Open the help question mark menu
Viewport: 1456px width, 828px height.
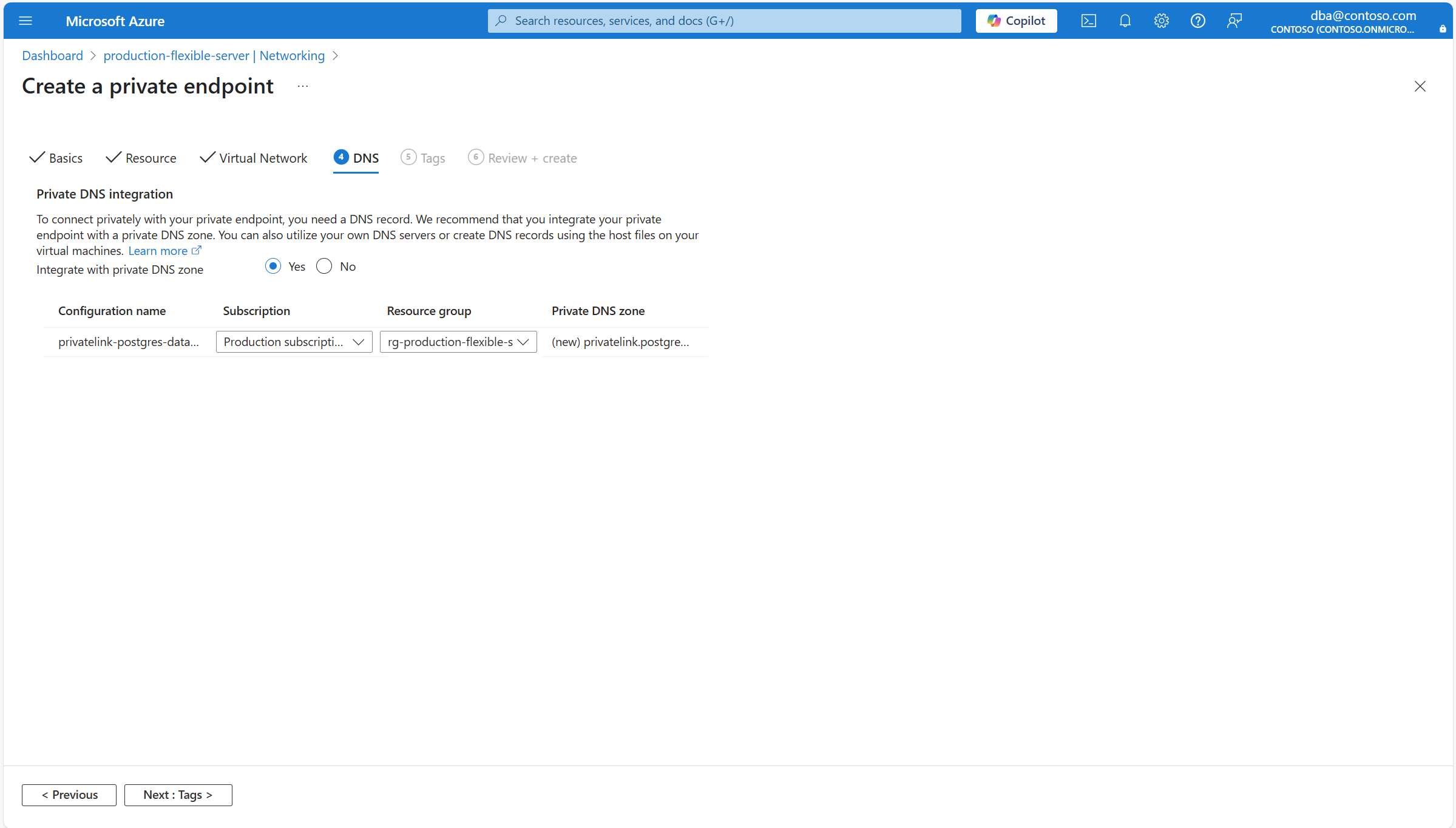click(x=1197, y=21)
